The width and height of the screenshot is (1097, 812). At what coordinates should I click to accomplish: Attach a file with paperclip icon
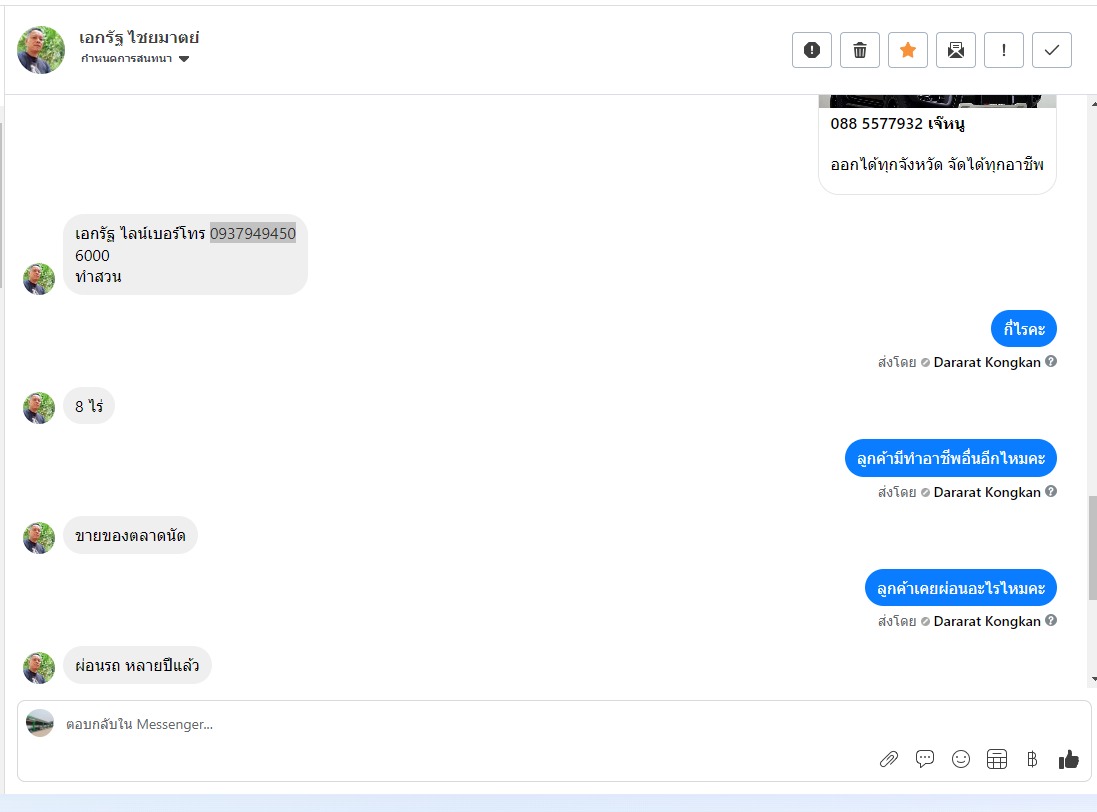tap(889, 759)
